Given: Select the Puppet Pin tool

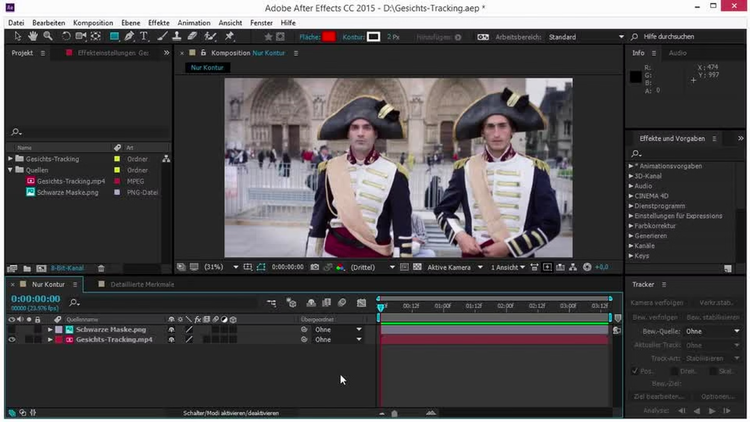Looking at the screenshot, I should point(227,37).
